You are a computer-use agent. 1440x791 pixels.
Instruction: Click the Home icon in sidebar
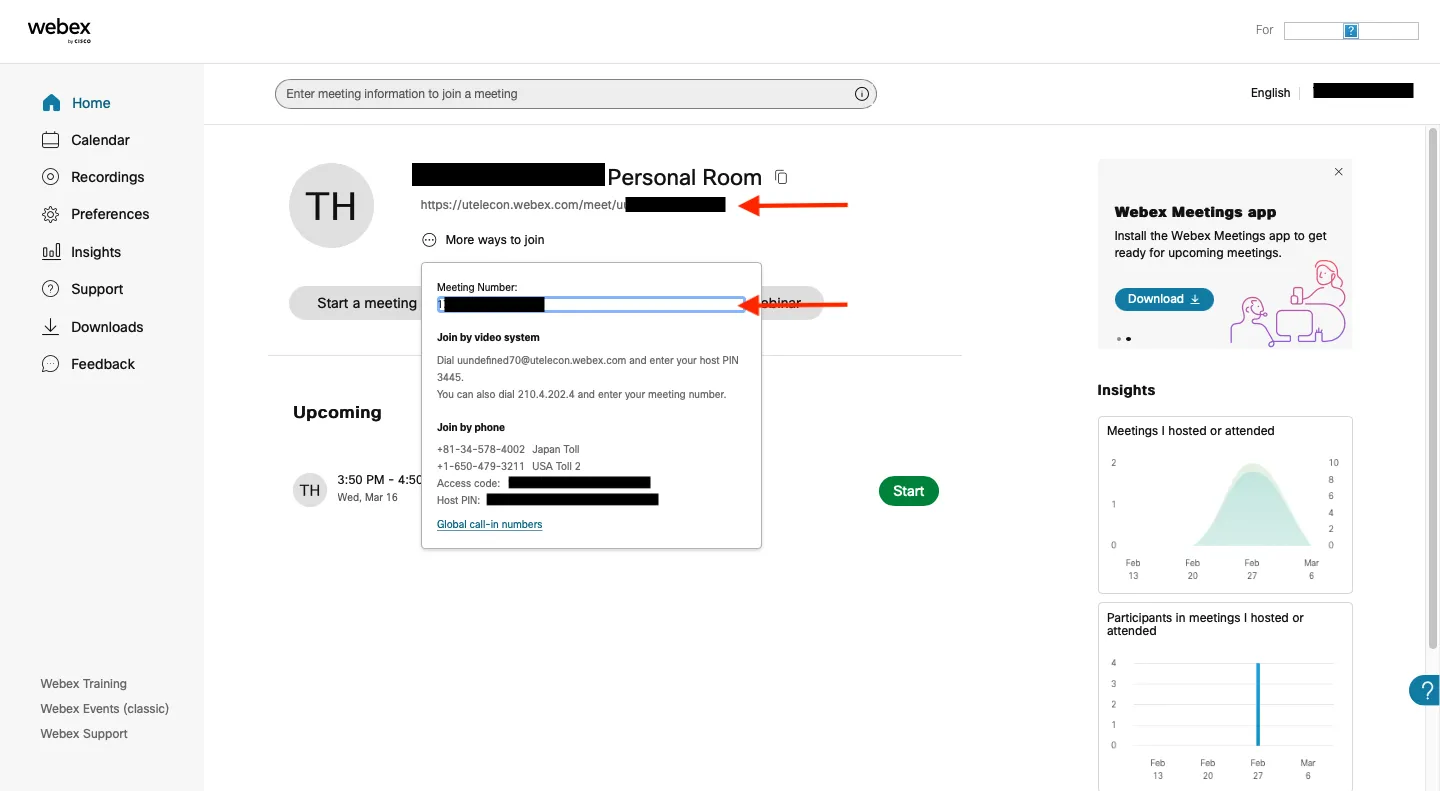click(x=51, y=103)
